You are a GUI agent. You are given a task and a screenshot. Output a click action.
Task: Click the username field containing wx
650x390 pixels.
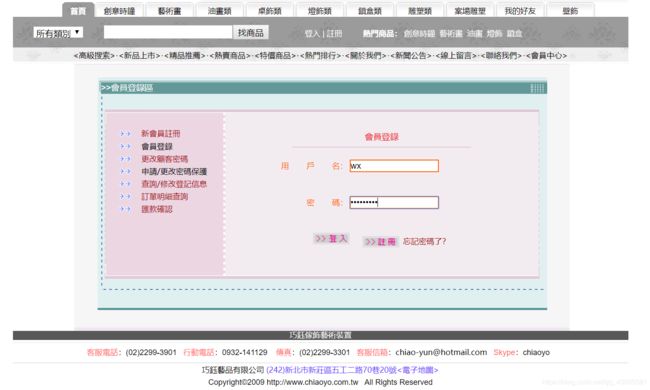(394, 166)
